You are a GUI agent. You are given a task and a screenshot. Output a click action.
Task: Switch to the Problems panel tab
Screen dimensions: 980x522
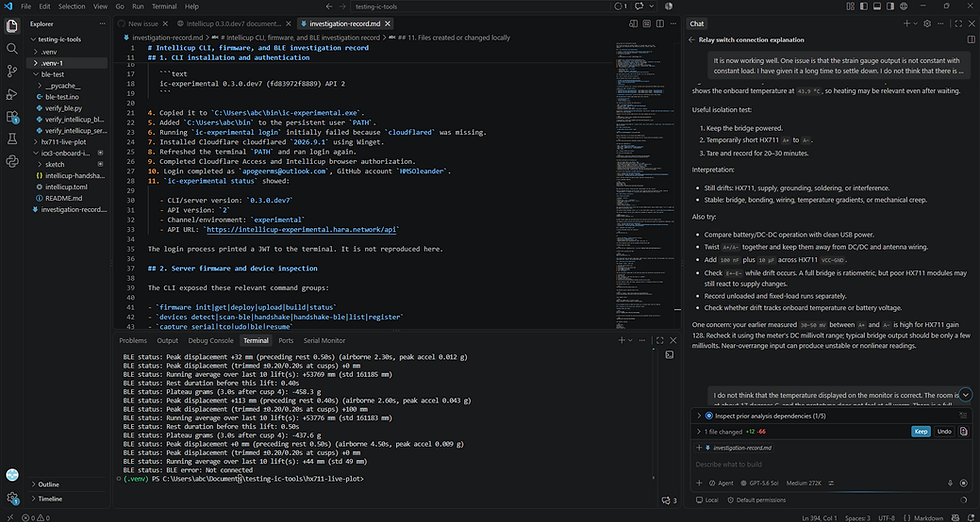point(133,341)
